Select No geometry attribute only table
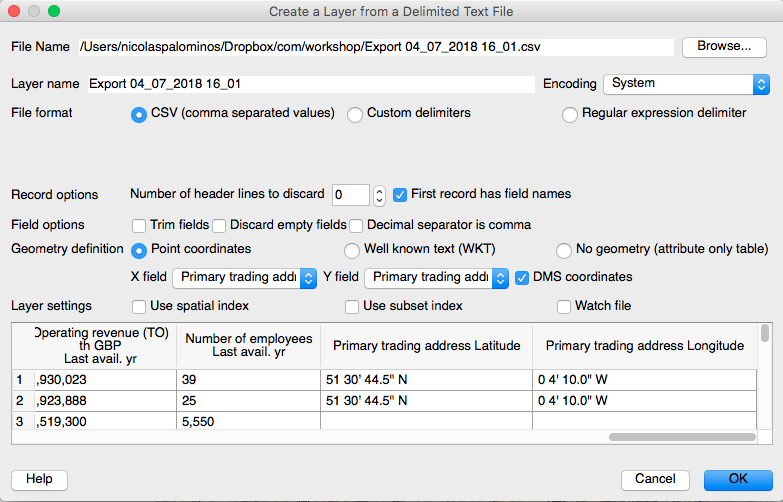The width and height of the screenshot is (783, 502). 564,250
